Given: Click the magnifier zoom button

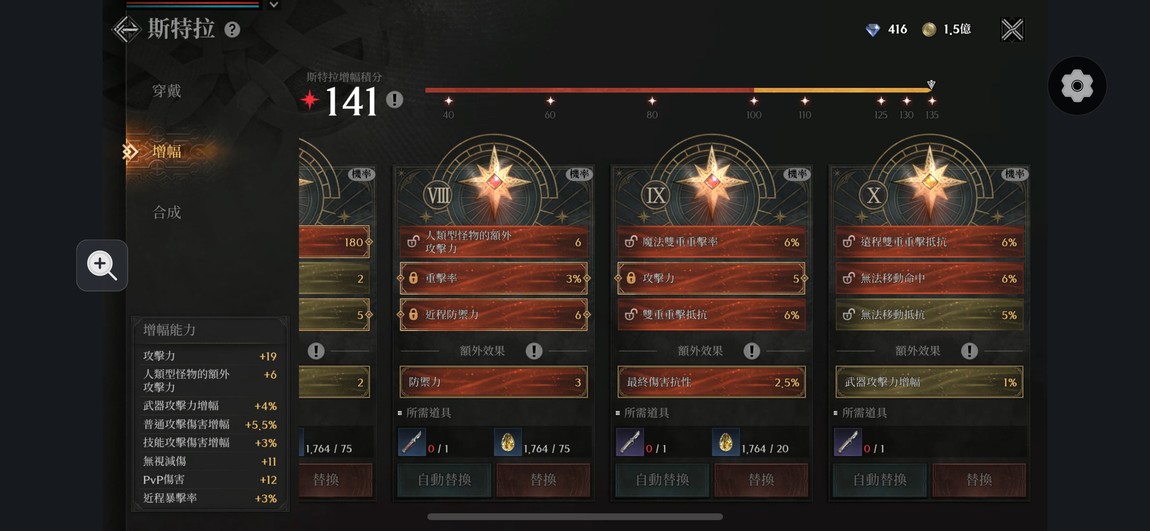Looking at the screenshot, I should [102, 265].
